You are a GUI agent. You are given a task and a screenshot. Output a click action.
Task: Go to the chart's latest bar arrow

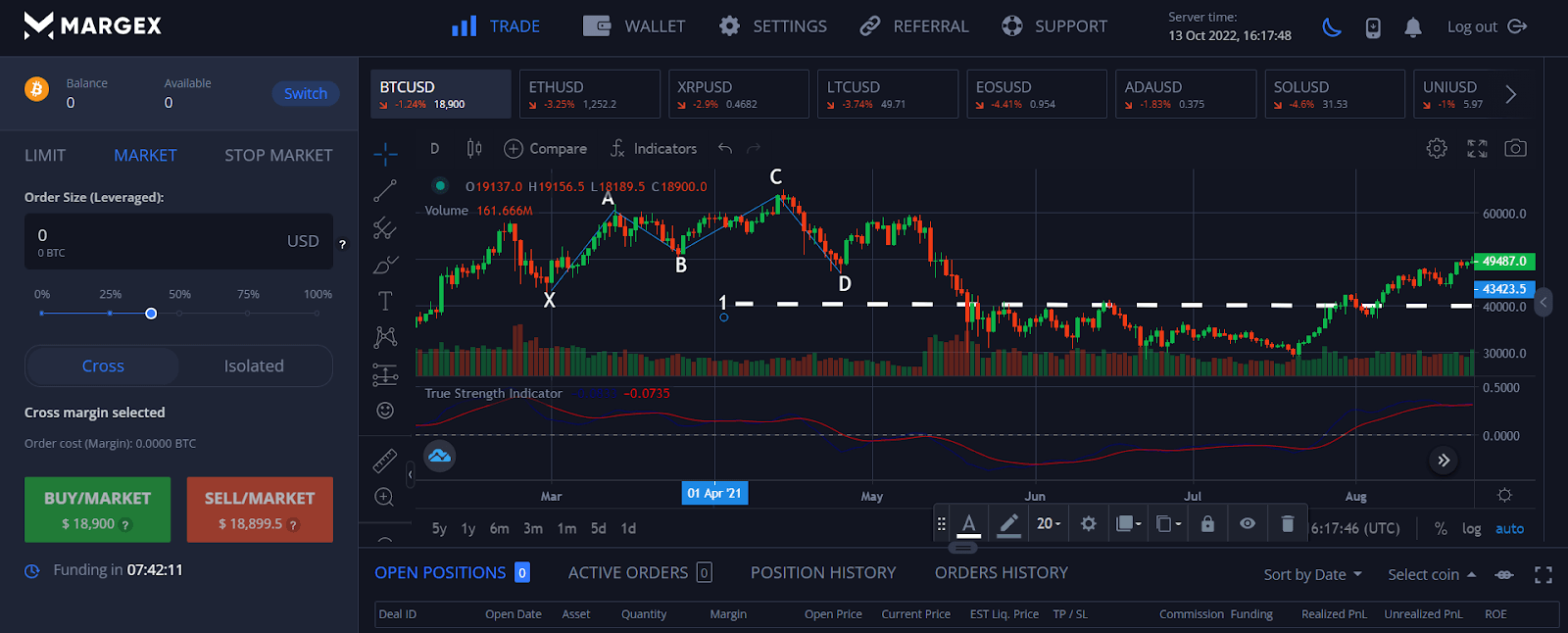(x=1443, y=460)
